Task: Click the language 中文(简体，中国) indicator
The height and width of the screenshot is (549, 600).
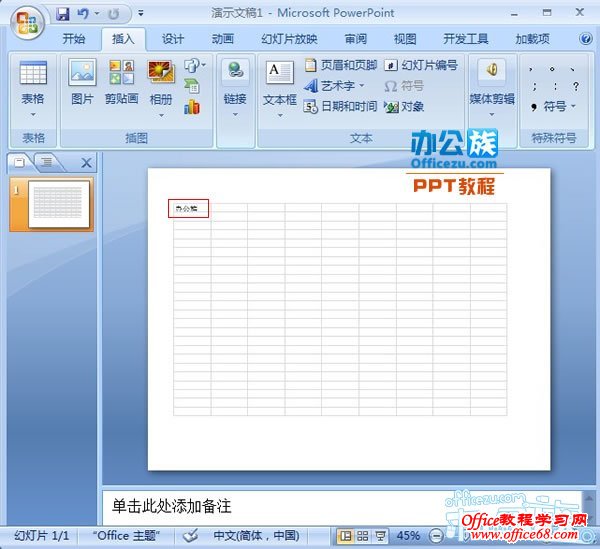Action: click(256, 536)
